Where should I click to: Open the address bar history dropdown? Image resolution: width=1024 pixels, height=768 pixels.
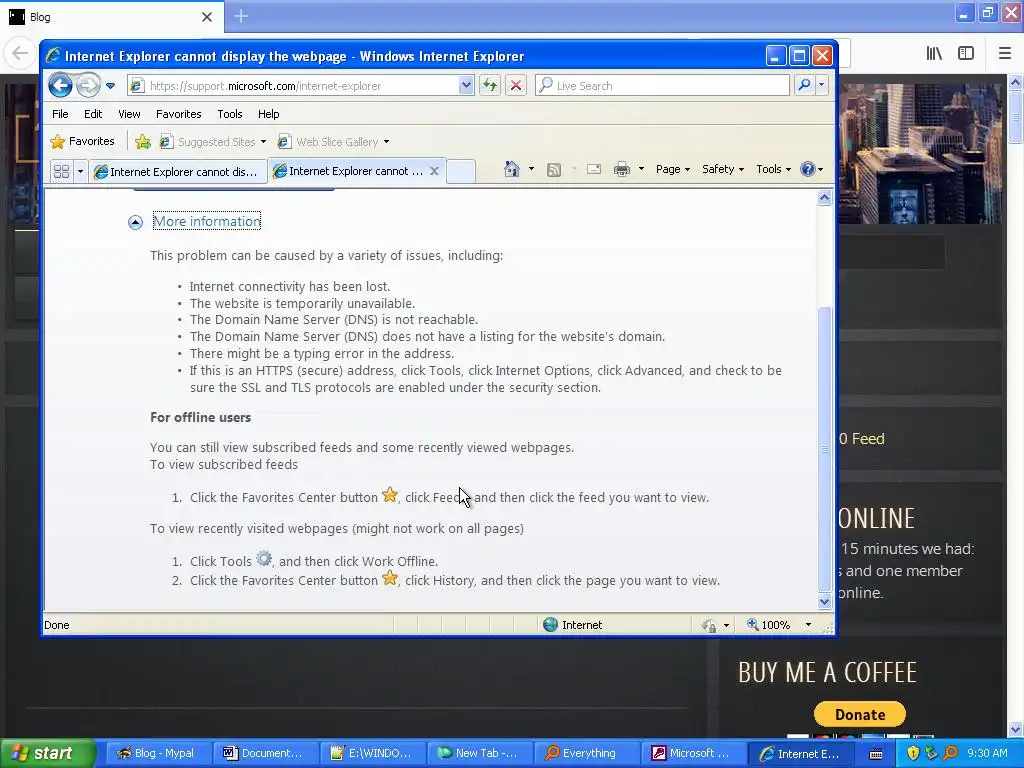[x=466, y=86]
